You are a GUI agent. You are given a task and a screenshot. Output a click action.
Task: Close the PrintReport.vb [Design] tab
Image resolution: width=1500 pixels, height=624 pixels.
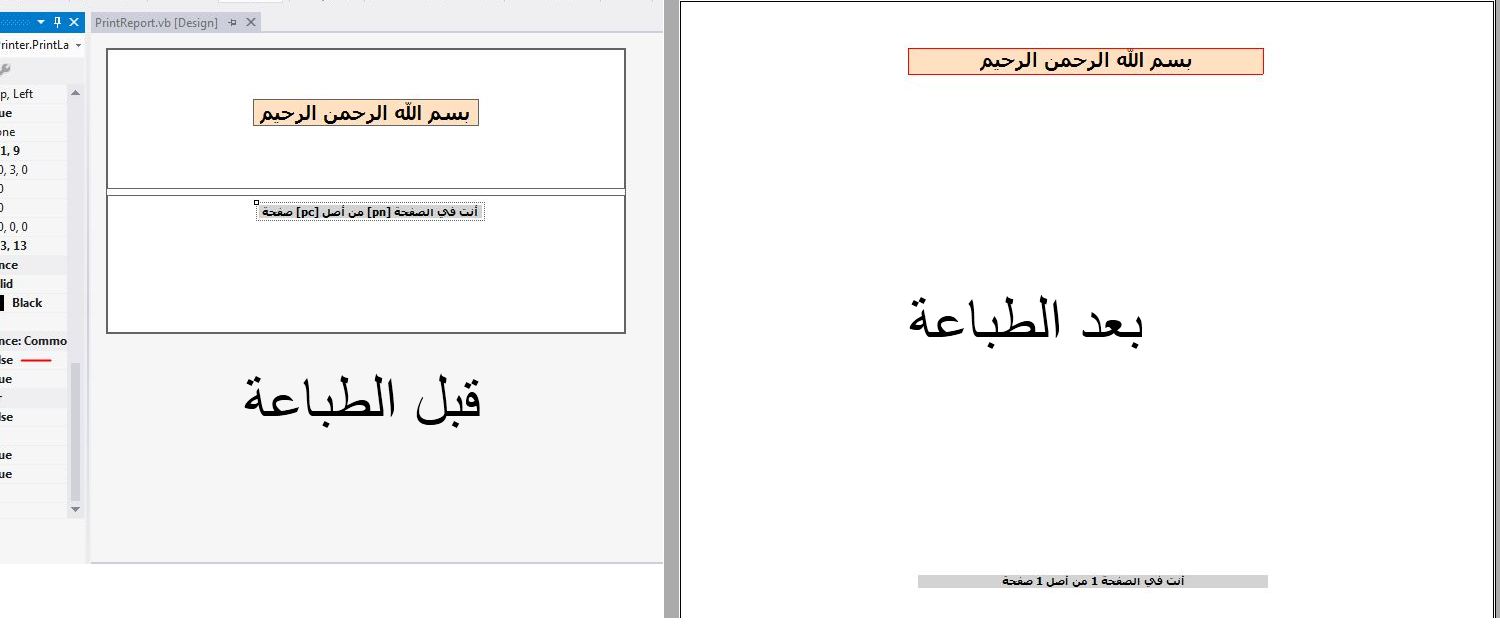point(251,22)
